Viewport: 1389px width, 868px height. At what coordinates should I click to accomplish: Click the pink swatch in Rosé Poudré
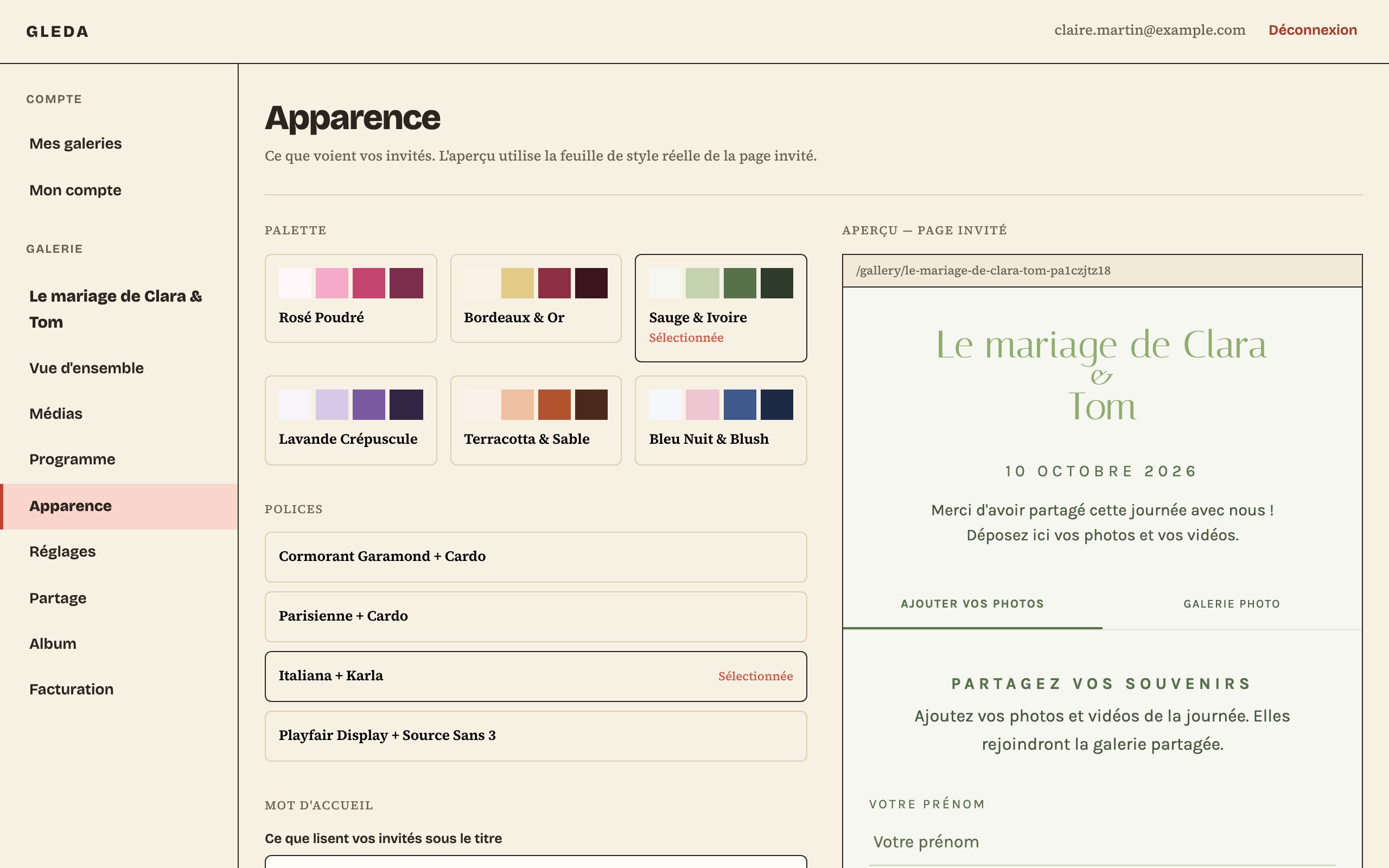(x=332, y=283)
